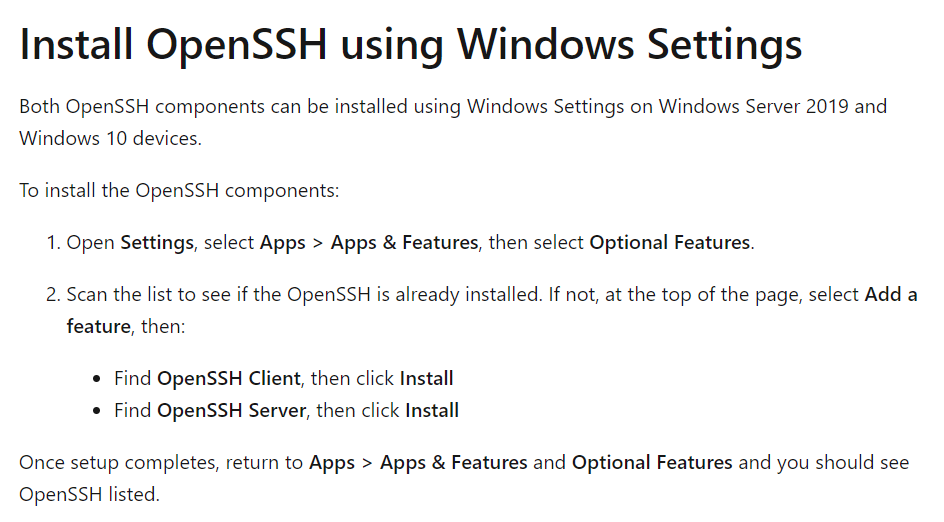
Task: Click the bold "Add a" text in step 2
Action: [x=891, y=295]
